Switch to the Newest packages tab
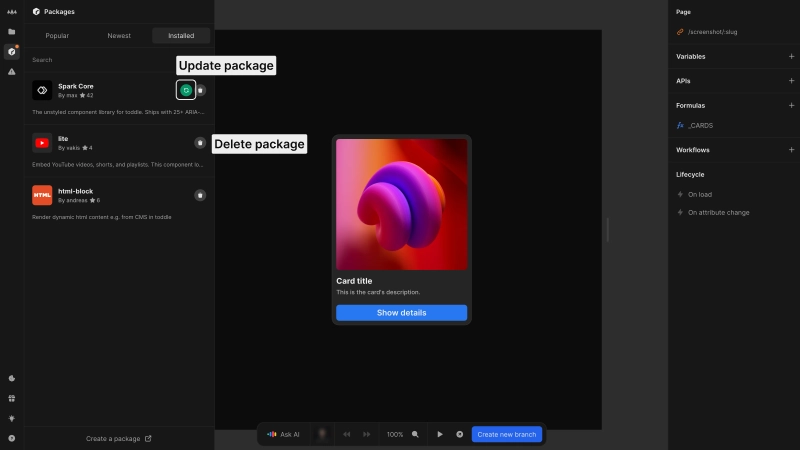 [x=119, y=36]
